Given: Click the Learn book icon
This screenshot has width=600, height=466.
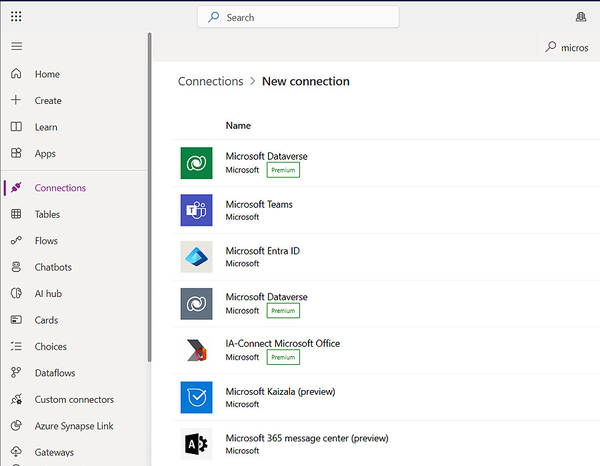Looking at the screenshot, I should (16, 127).
